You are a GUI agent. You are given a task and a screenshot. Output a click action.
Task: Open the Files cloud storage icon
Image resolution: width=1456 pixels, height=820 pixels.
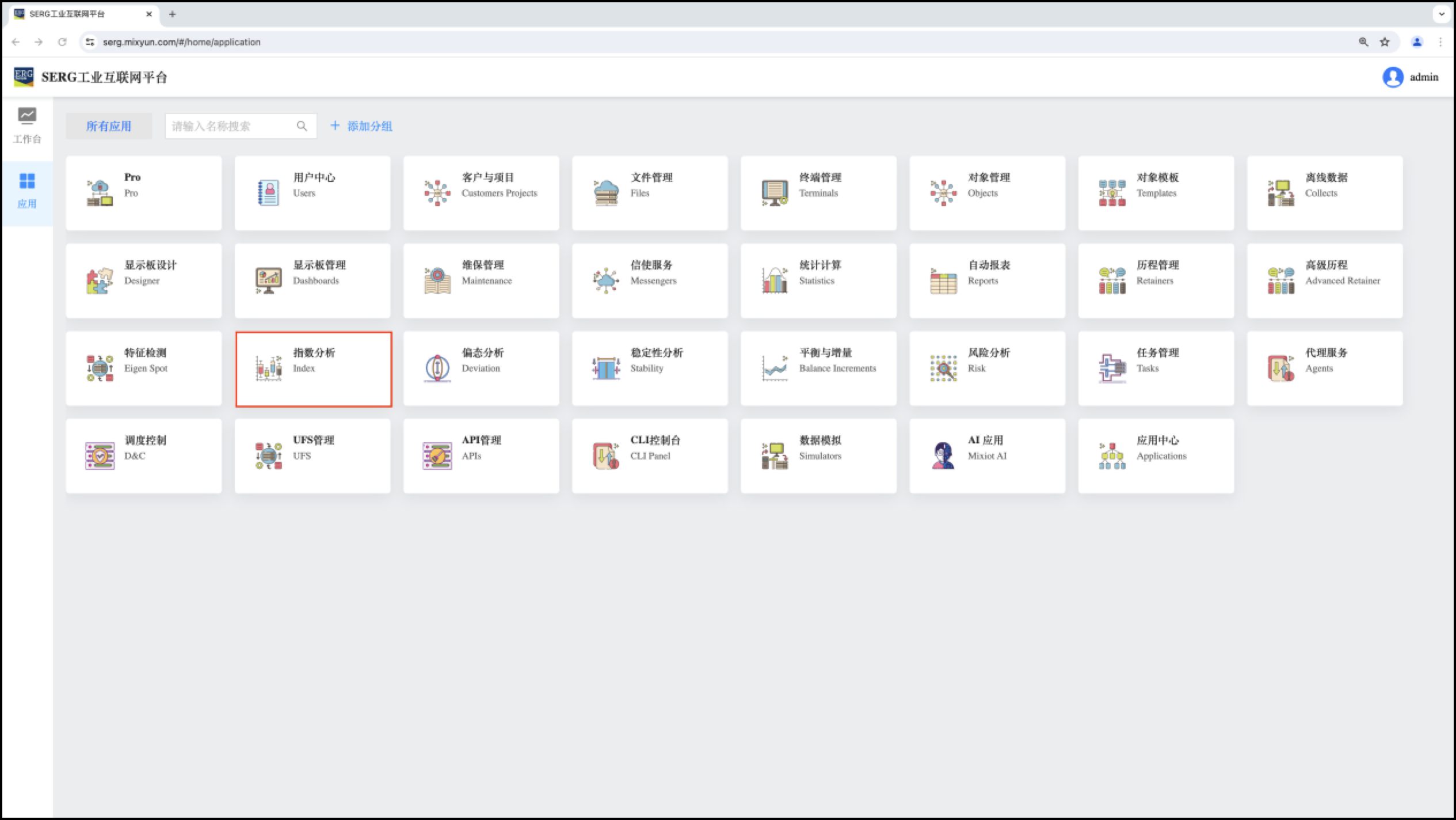[605, 193]
